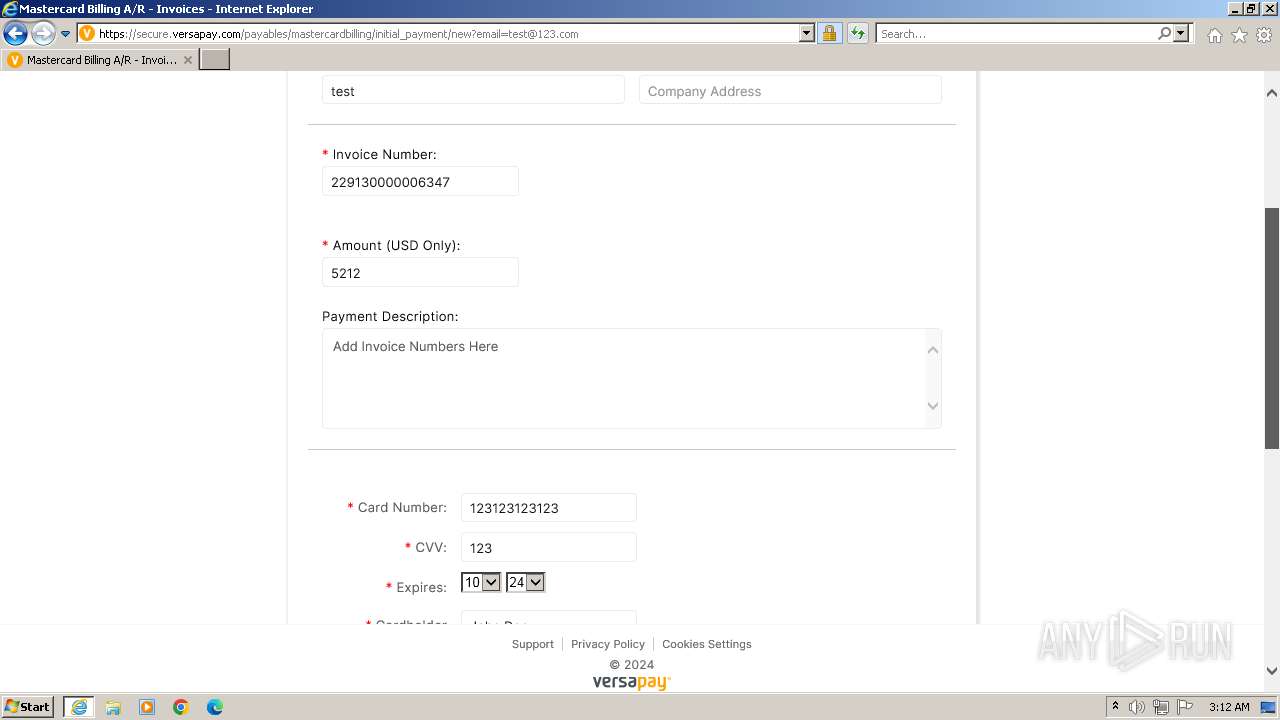The height and width of the screenshot is (720, 1280).
Task: Click the network tray icon
Action: (x=1161, y=707)
